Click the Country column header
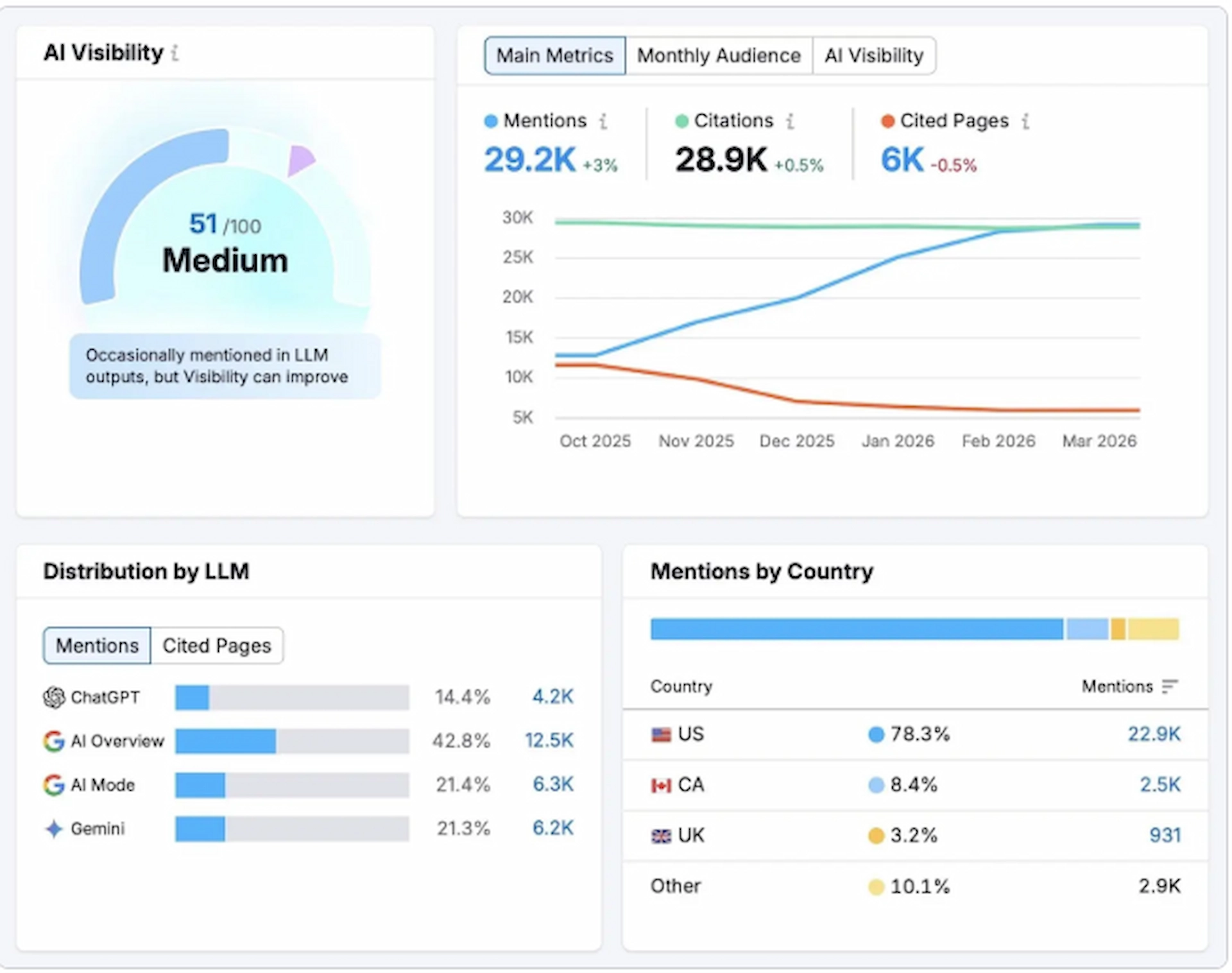Screen dimensions: 1232x973 [681, 687]
